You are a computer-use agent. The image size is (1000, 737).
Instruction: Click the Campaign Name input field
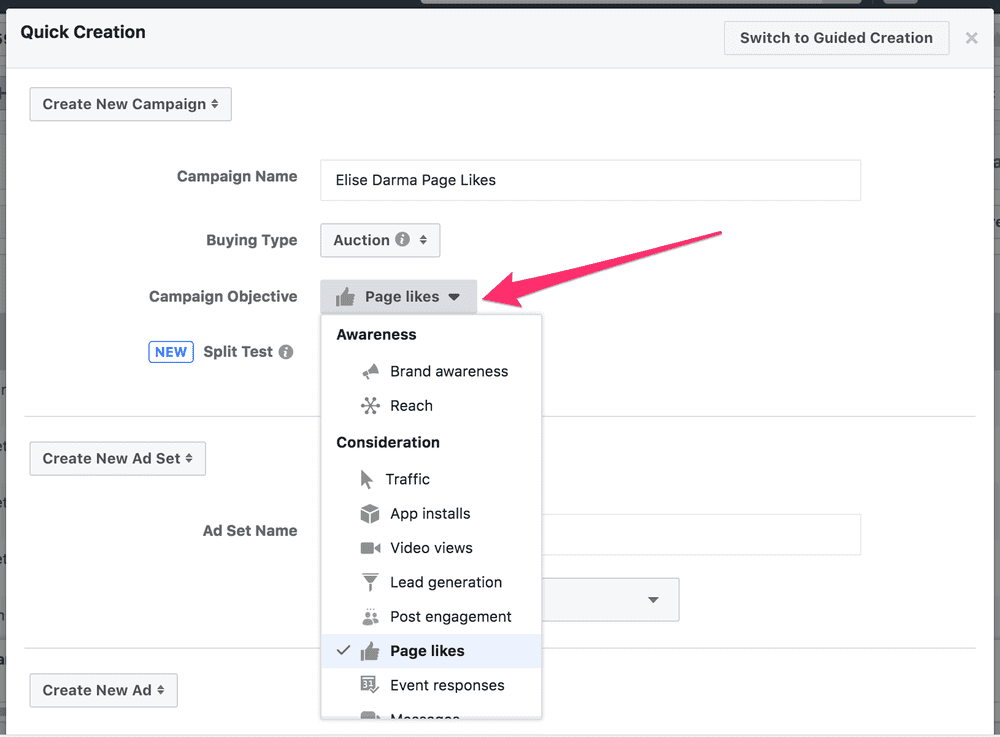tap(591, 180)
